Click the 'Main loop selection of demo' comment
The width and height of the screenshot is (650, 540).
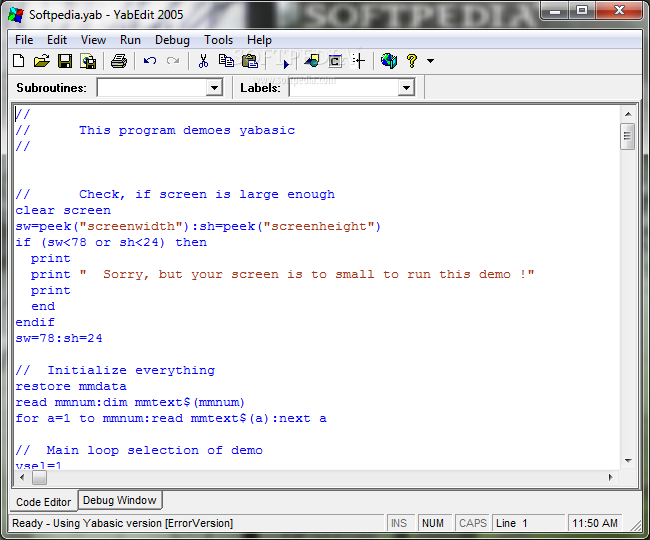(139, 450)
